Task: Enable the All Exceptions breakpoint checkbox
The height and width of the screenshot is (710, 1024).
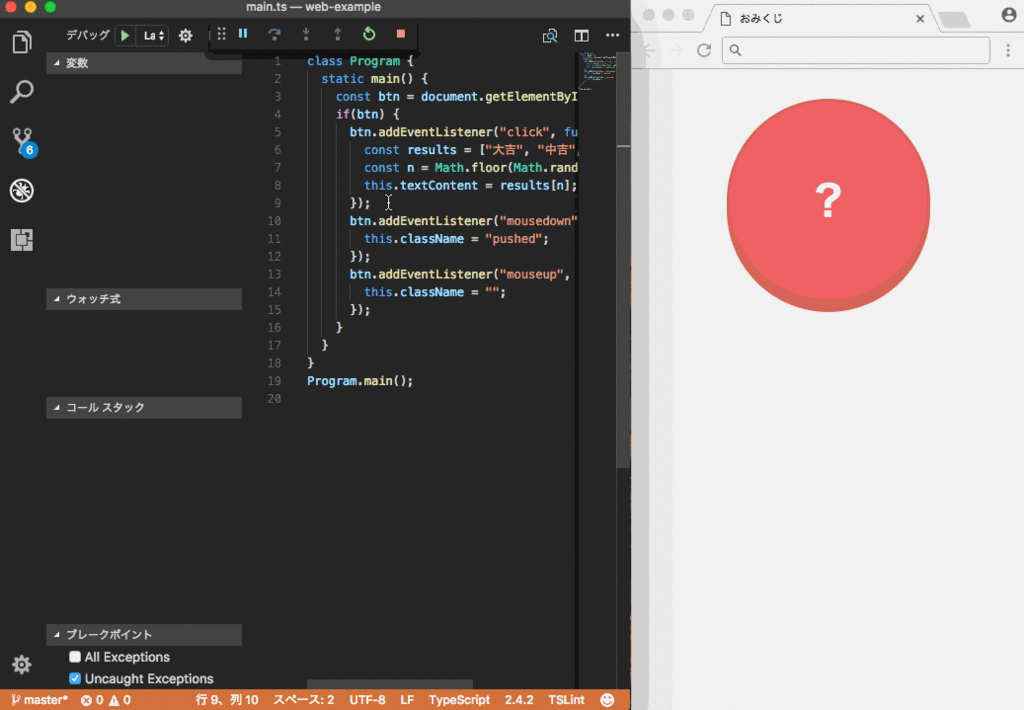Action: tap(75, 656)
